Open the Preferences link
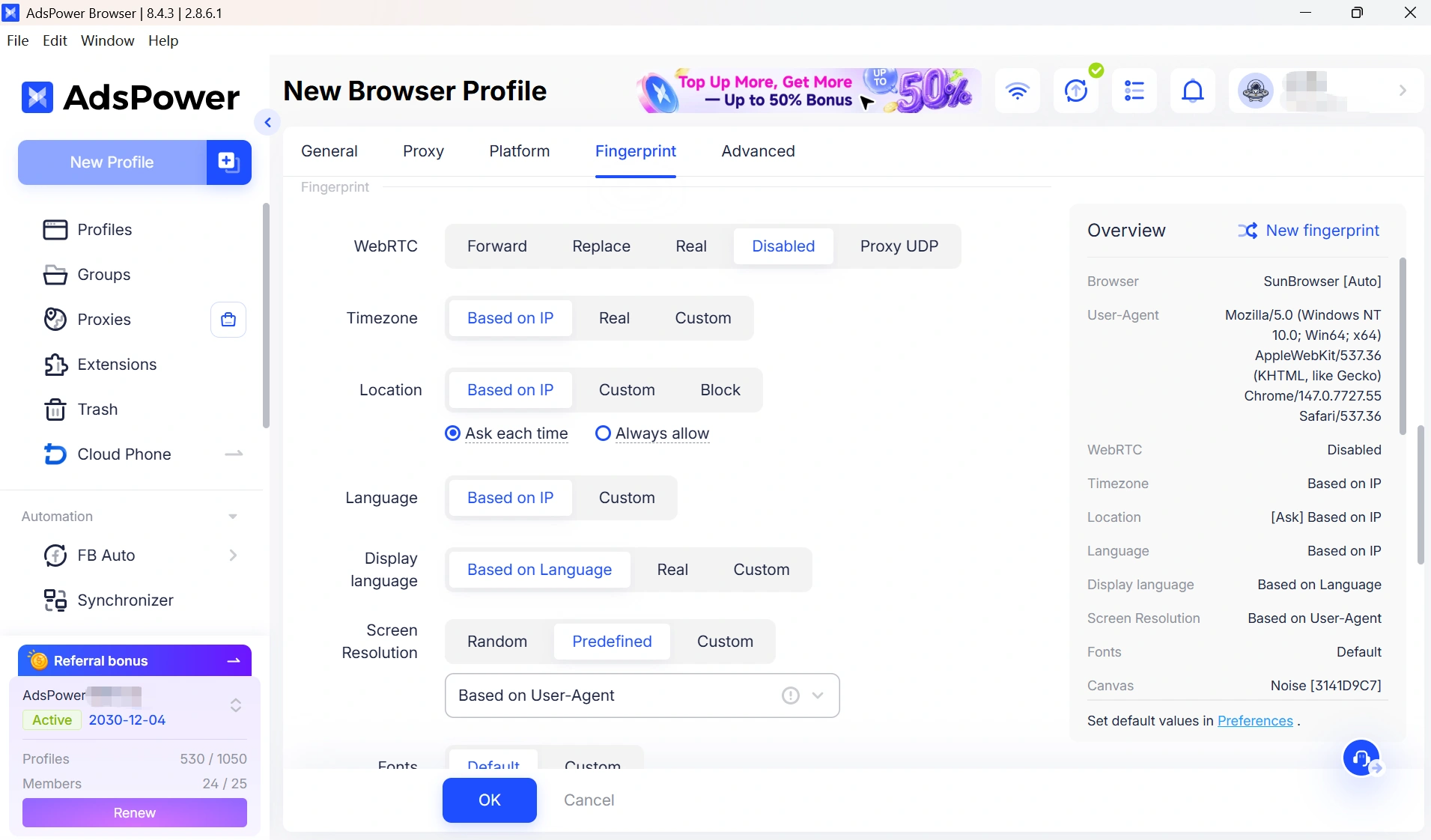The height and width of the screenshot is (840, 1431). pos(1256,721)
